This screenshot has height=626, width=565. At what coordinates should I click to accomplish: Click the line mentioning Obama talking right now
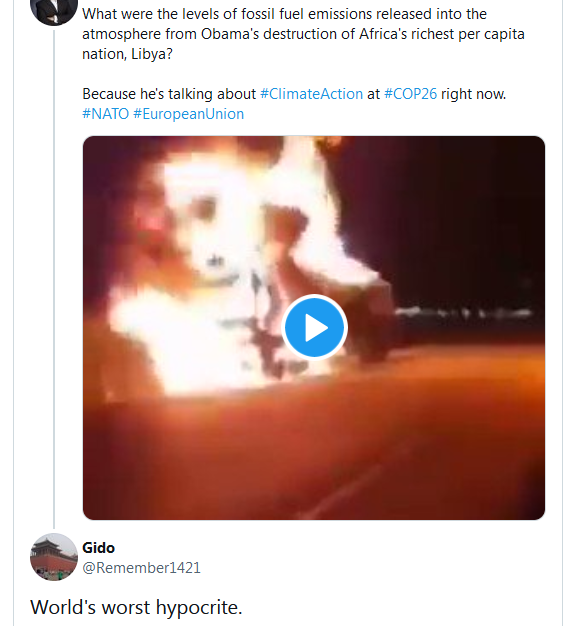point(294,94)
